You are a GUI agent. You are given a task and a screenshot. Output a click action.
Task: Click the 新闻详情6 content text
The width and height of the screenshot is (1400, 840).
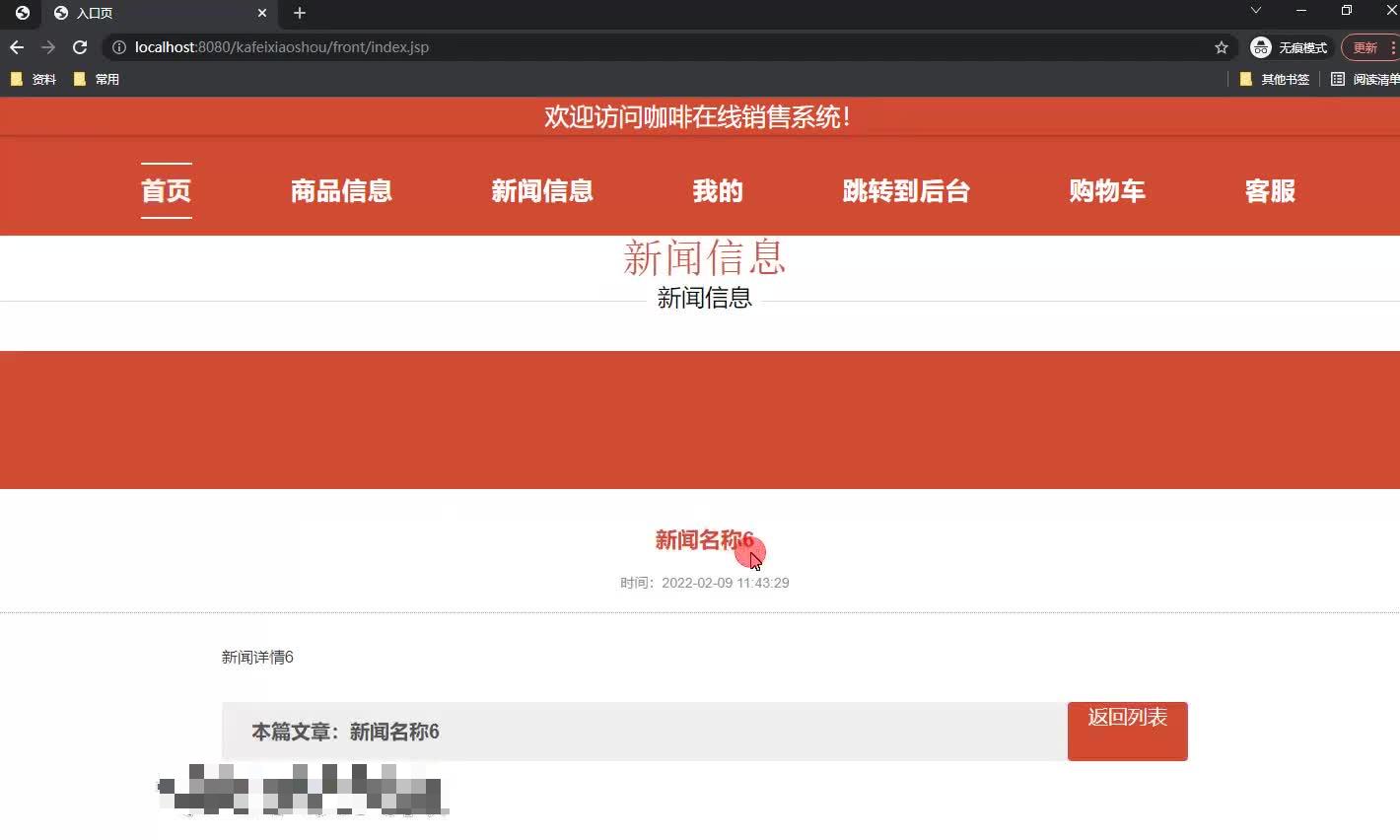tap(257, 657)
